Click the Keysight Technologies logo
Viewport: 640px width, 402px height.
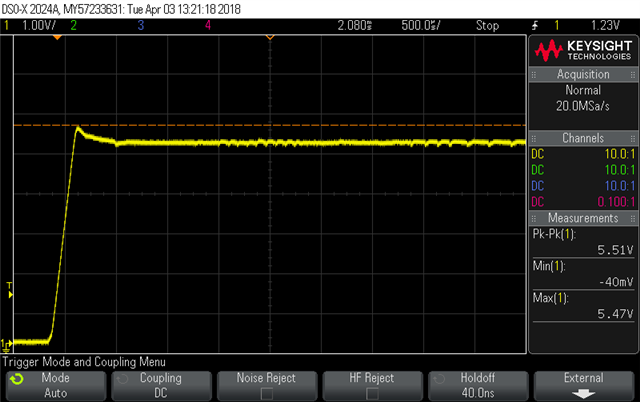tap(583, 51)
